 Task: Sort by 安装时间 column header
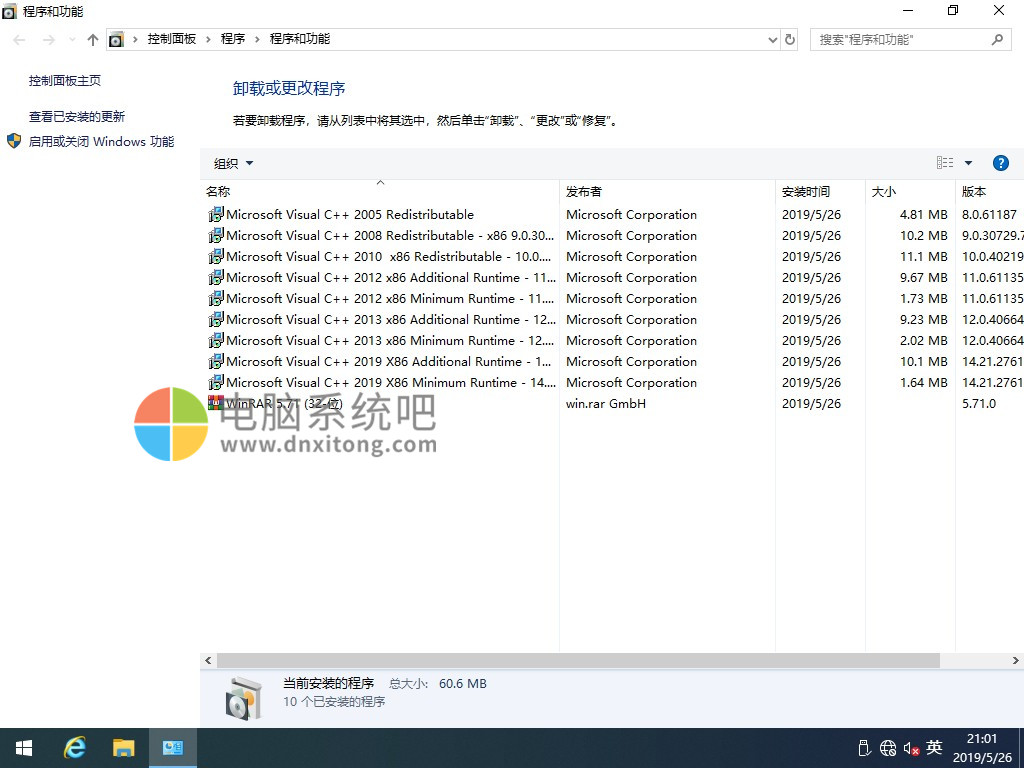pyautogui.click(x=820, y=191)
